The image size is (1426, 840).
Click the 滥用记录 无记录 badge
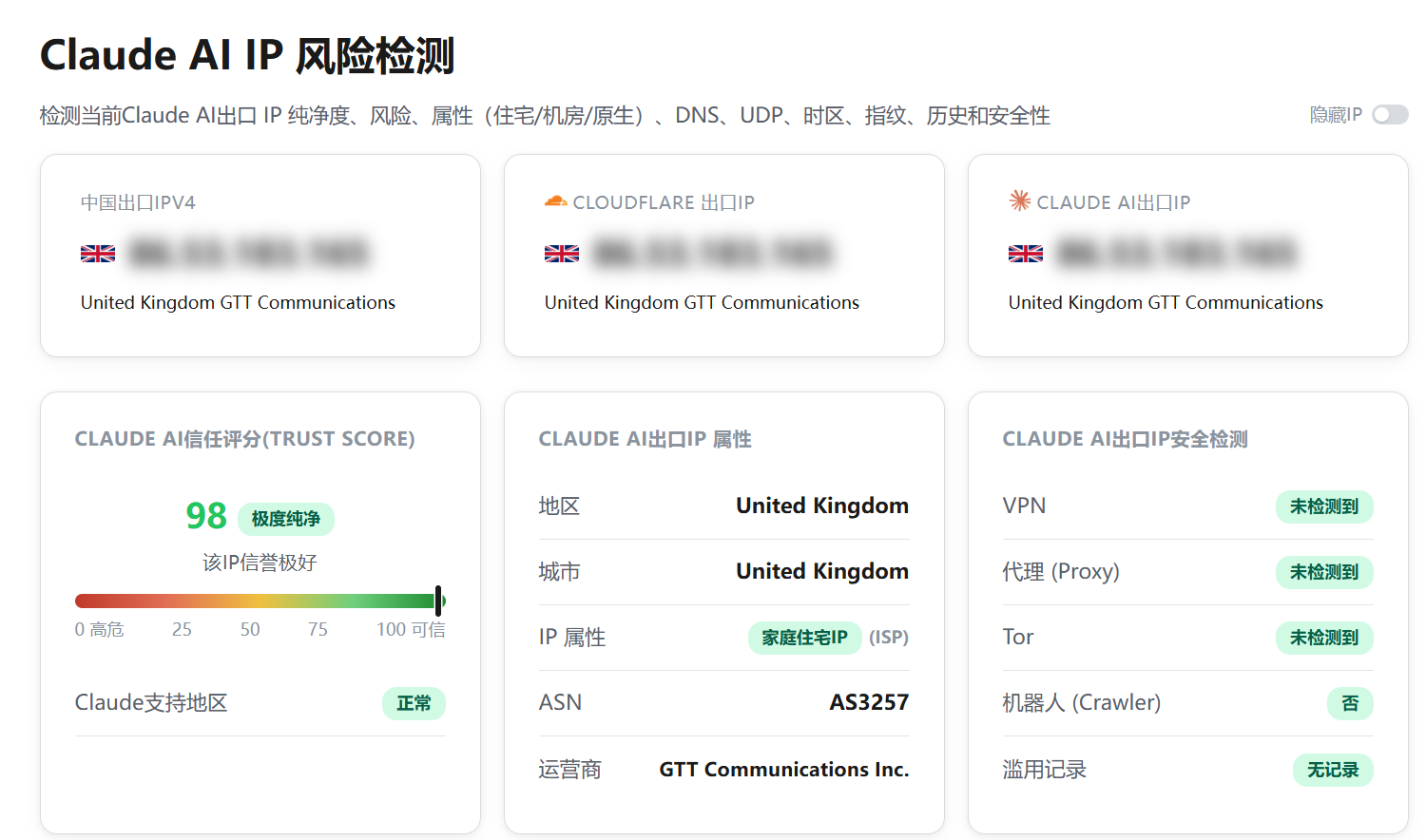[1333, 770]
